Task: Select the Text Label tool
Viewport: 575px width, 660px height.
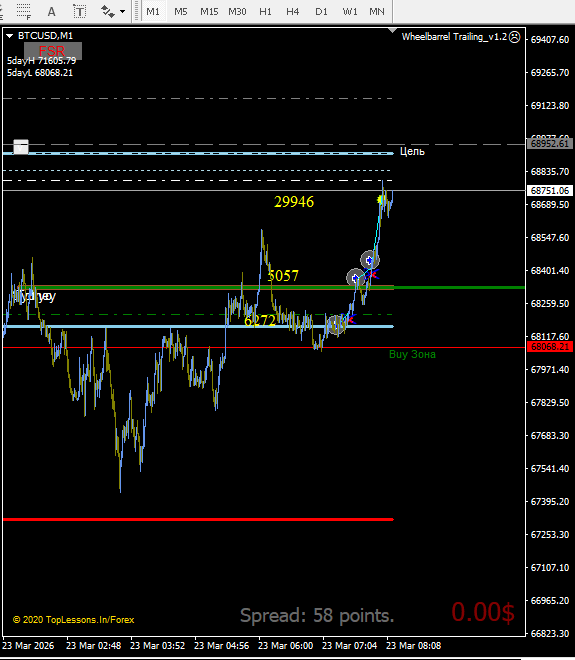Action: (80, 11)
